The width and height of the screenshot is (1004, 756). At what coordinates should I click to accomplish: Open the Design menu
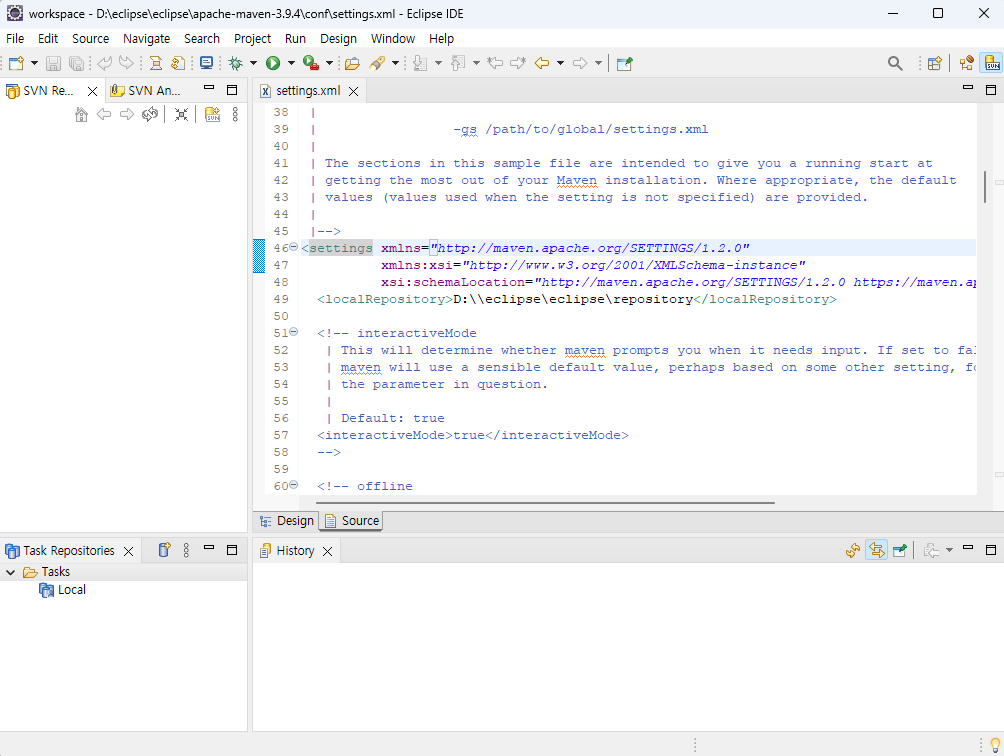point(338,38)
